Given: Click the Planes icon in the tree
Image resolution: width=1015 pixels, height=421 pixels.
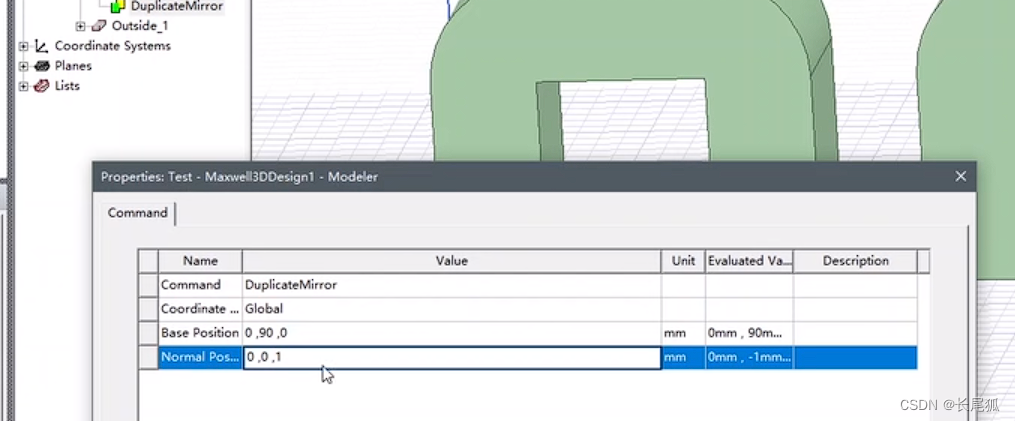Looking at the screenshot, I should [x=42, y=66].
